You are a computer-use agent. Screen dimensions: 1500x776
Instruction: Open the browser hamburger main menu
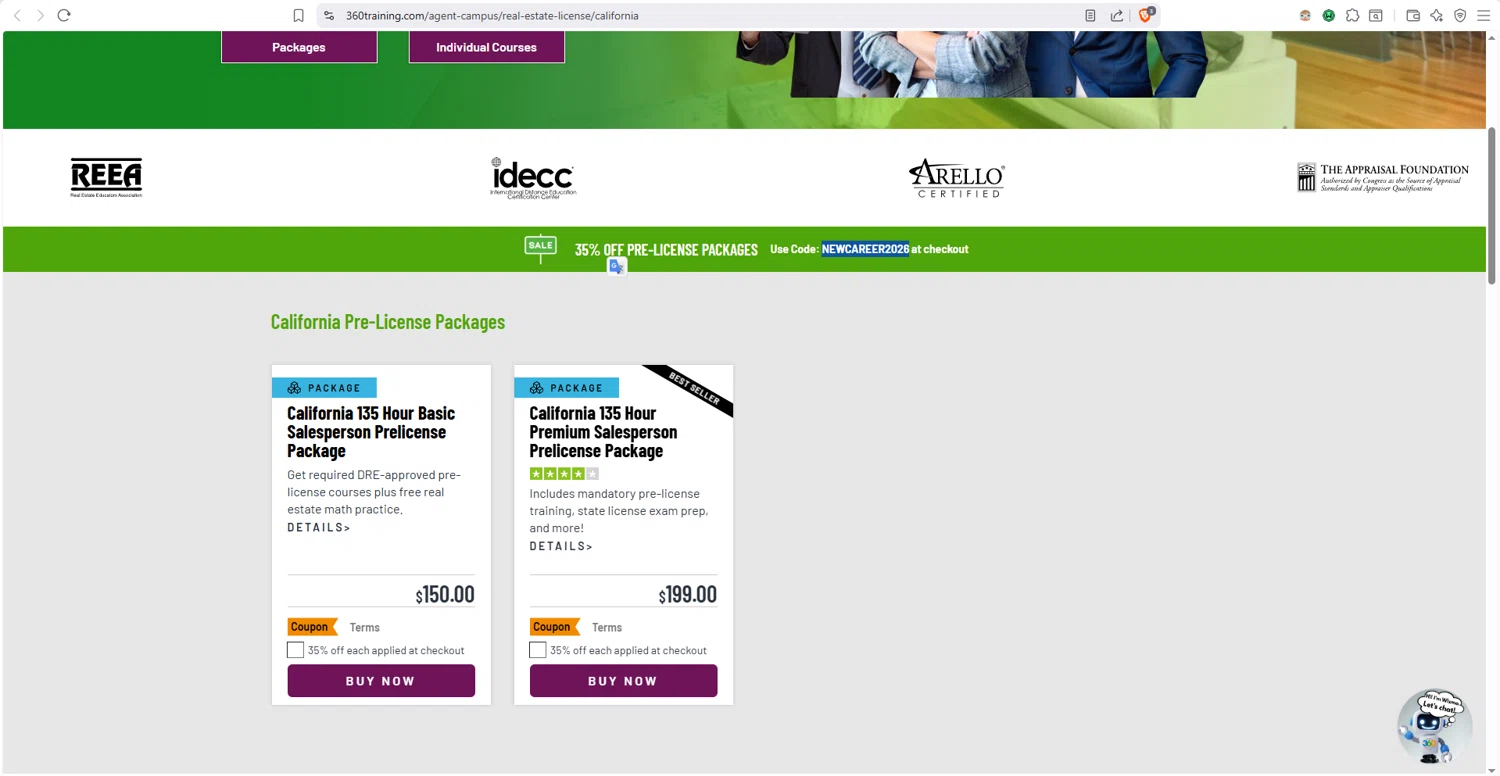1483,15
